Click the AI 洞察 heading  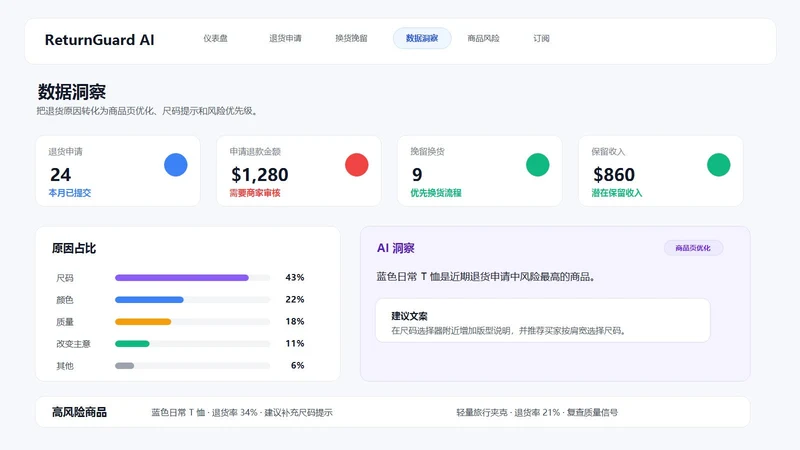tap(395, 248)
